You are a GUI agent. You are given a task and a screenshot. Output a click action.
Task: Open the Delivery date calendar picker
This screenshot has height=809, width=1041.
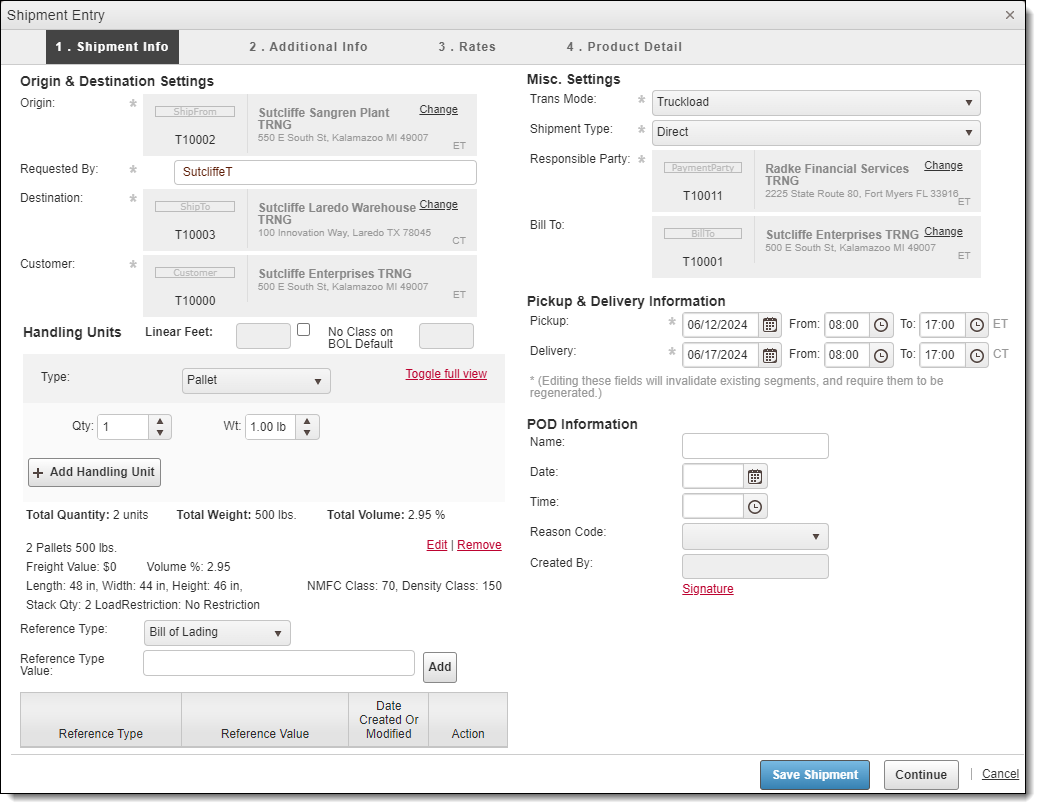770,355
